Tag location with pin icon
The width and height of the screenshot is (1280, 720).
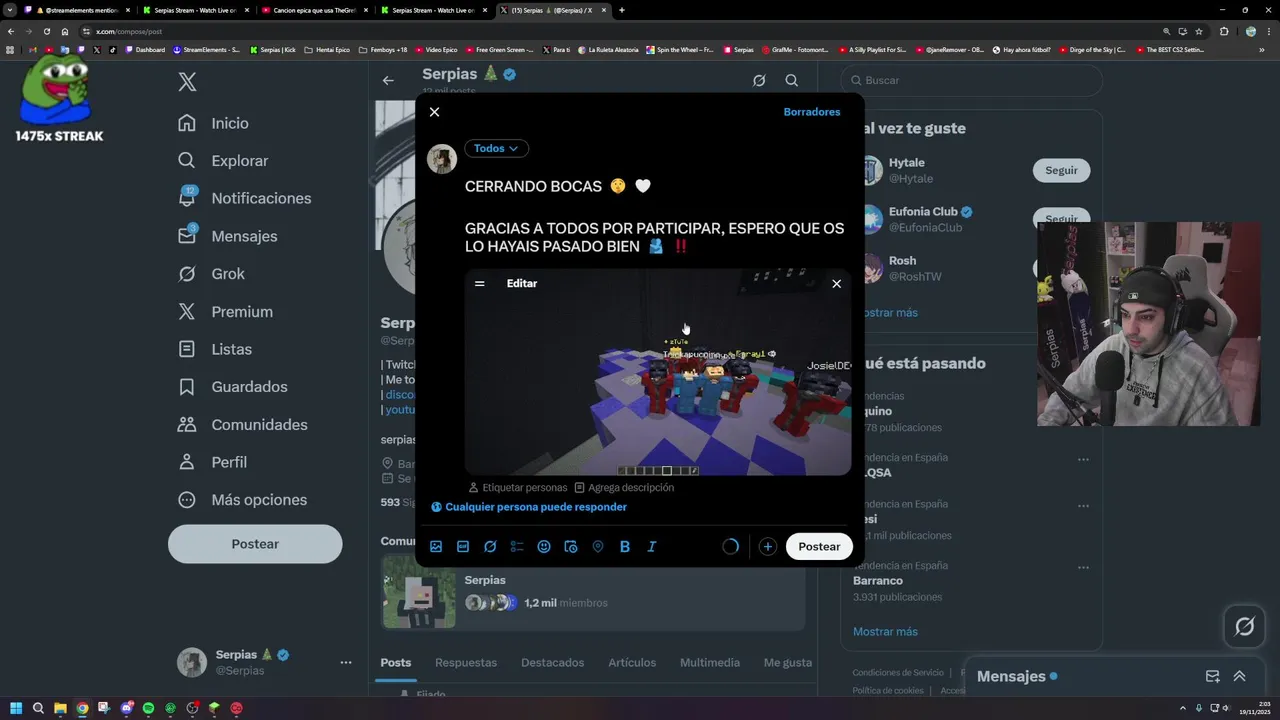(x=598, y=547)
